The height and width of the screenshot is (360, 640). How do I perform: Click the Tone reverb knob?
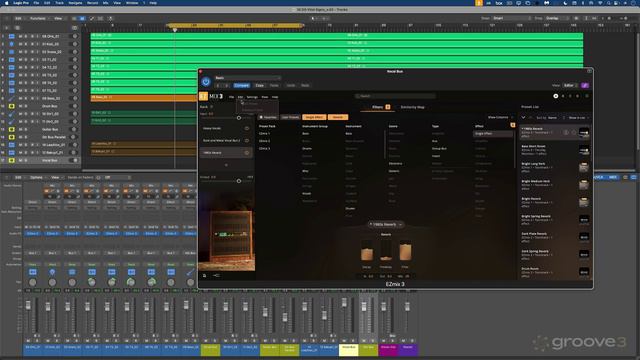click(x=405, y=251)
